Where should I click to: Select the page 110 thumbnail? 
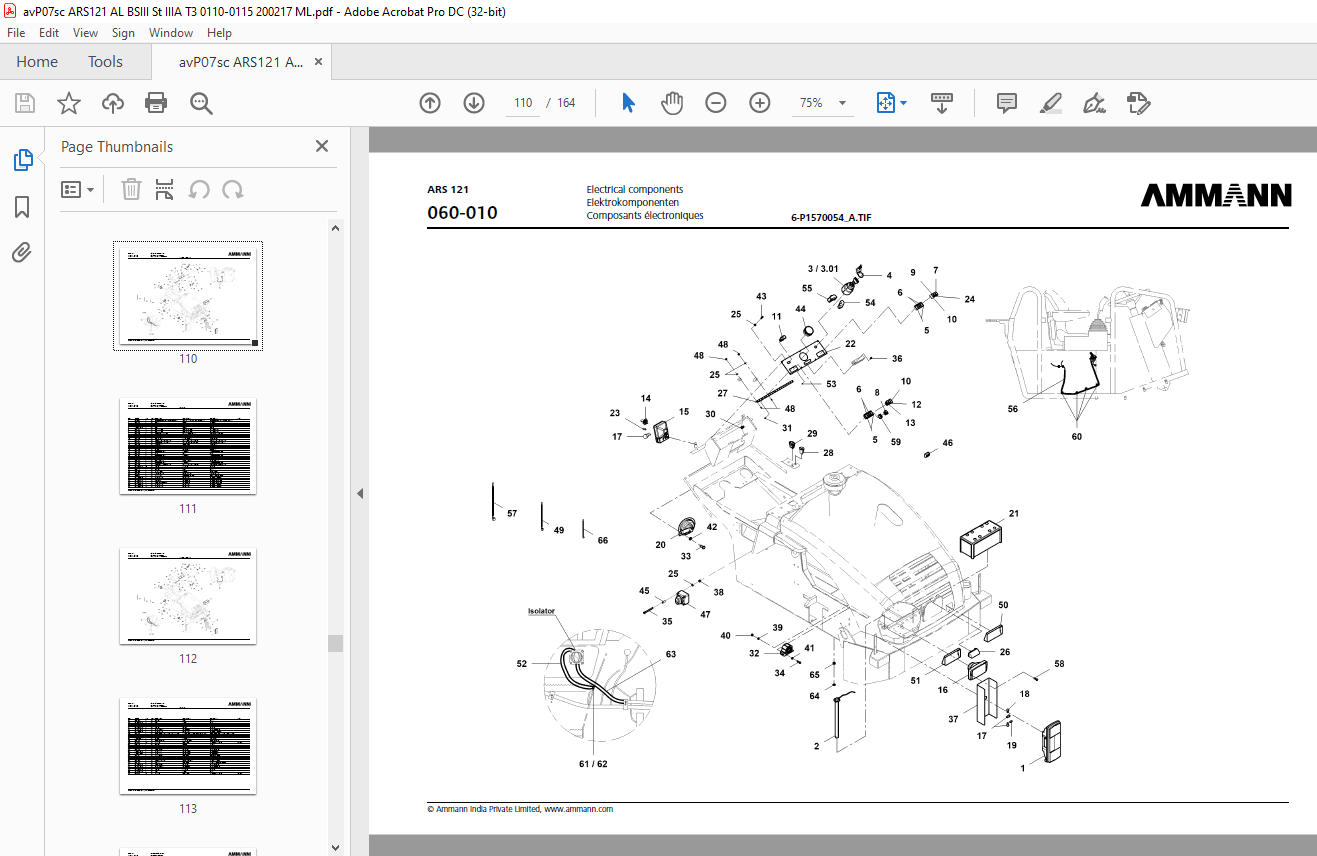[x=188, y=296]
